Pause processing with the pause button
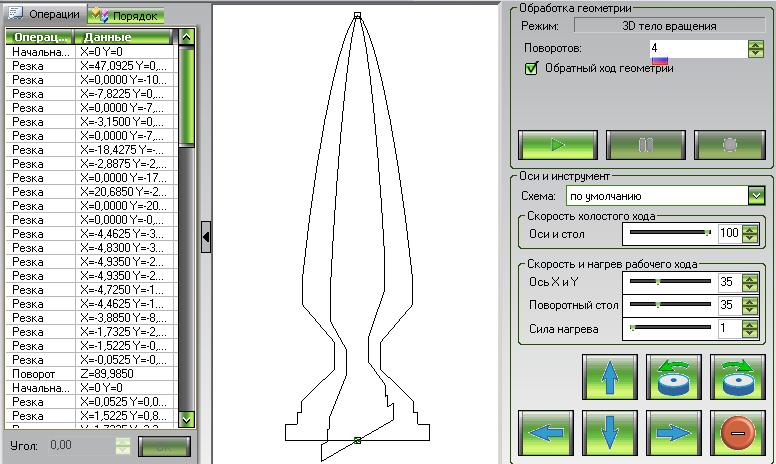The width and height of the screenshot is (776, 464). coord(646,145)
